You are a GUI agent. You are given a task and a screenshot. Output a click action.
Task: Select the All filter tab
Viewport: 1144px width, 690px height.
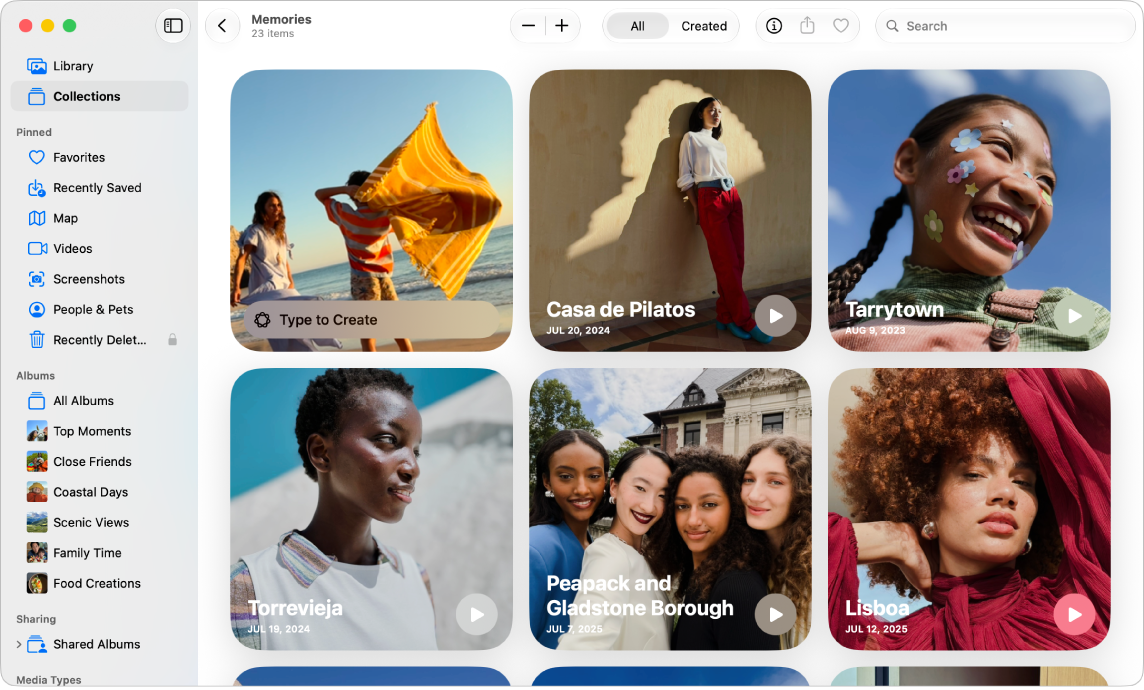(x=638, y=26)
